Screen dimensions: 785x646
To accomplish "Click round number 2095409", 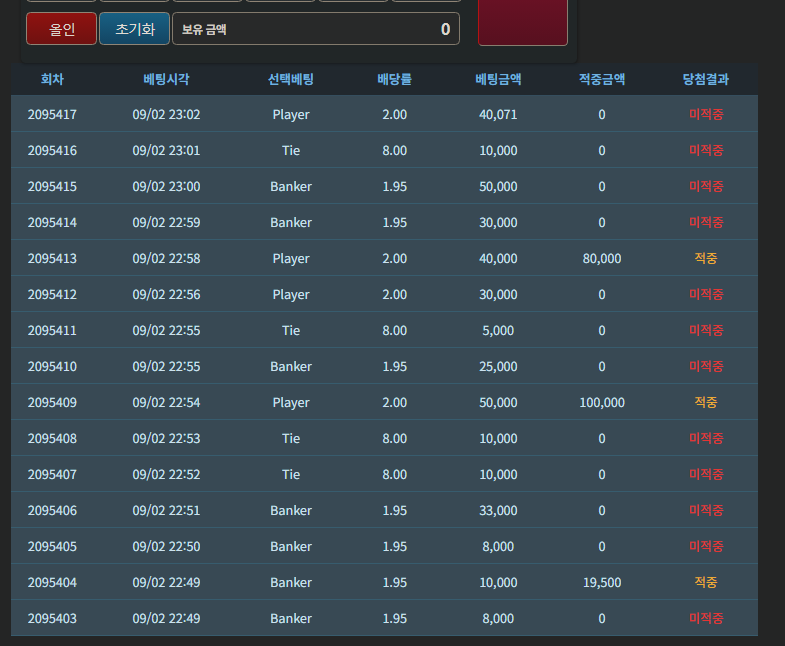I will 52,403.
